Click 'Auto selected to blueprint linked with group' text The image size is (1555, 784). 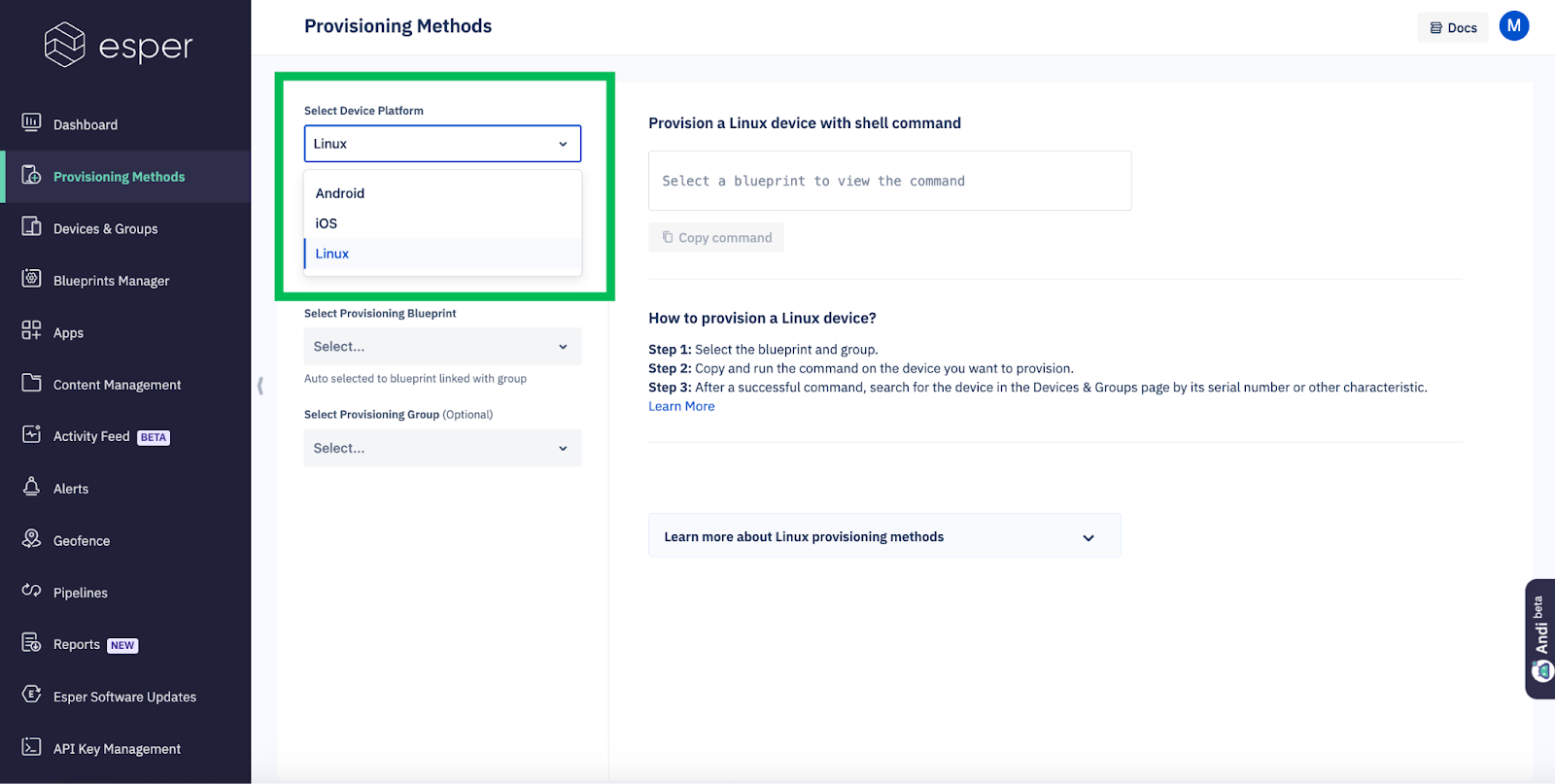coord(415,379)
